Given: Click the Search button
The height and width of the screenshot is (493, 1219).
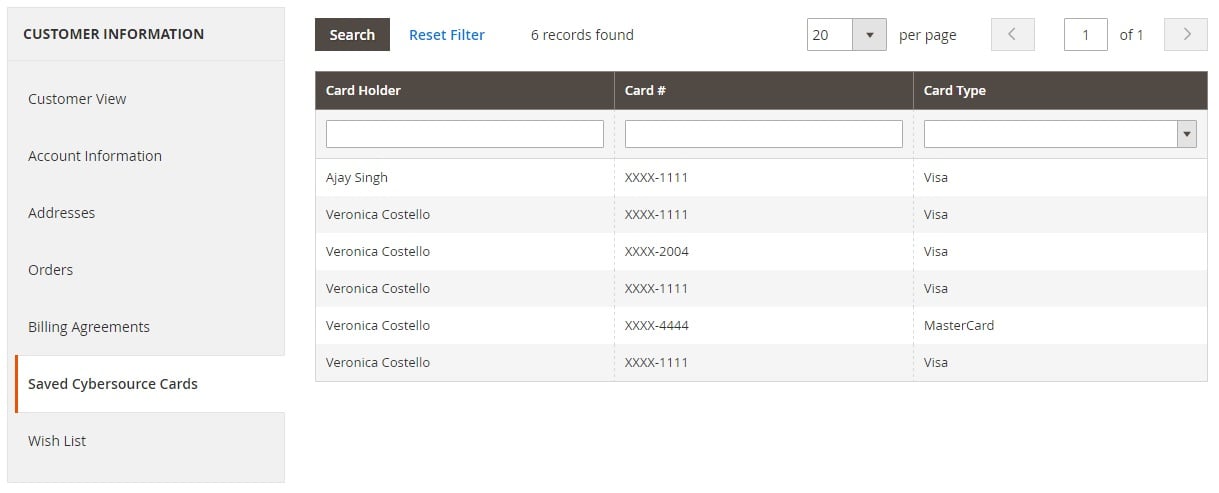Looking at the screenshot, I should coord(352,34).
